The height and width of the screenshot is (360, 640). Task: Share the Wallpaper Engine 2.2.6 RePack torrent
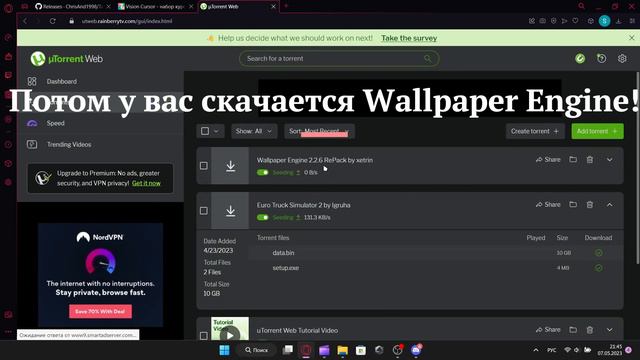pyautogui.click(x=548, y=160)
